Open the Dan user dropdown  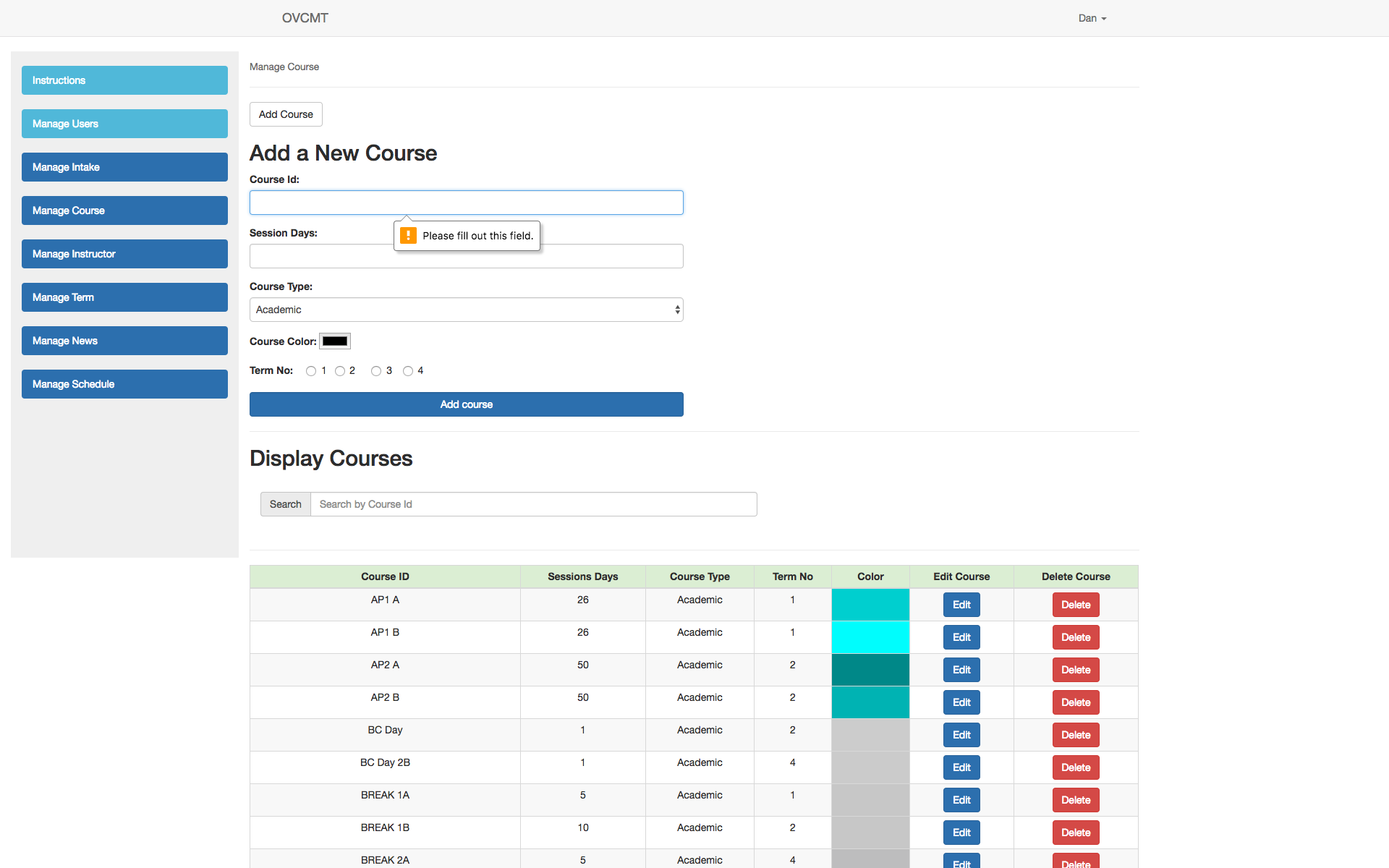click(x=1092, y=18)
